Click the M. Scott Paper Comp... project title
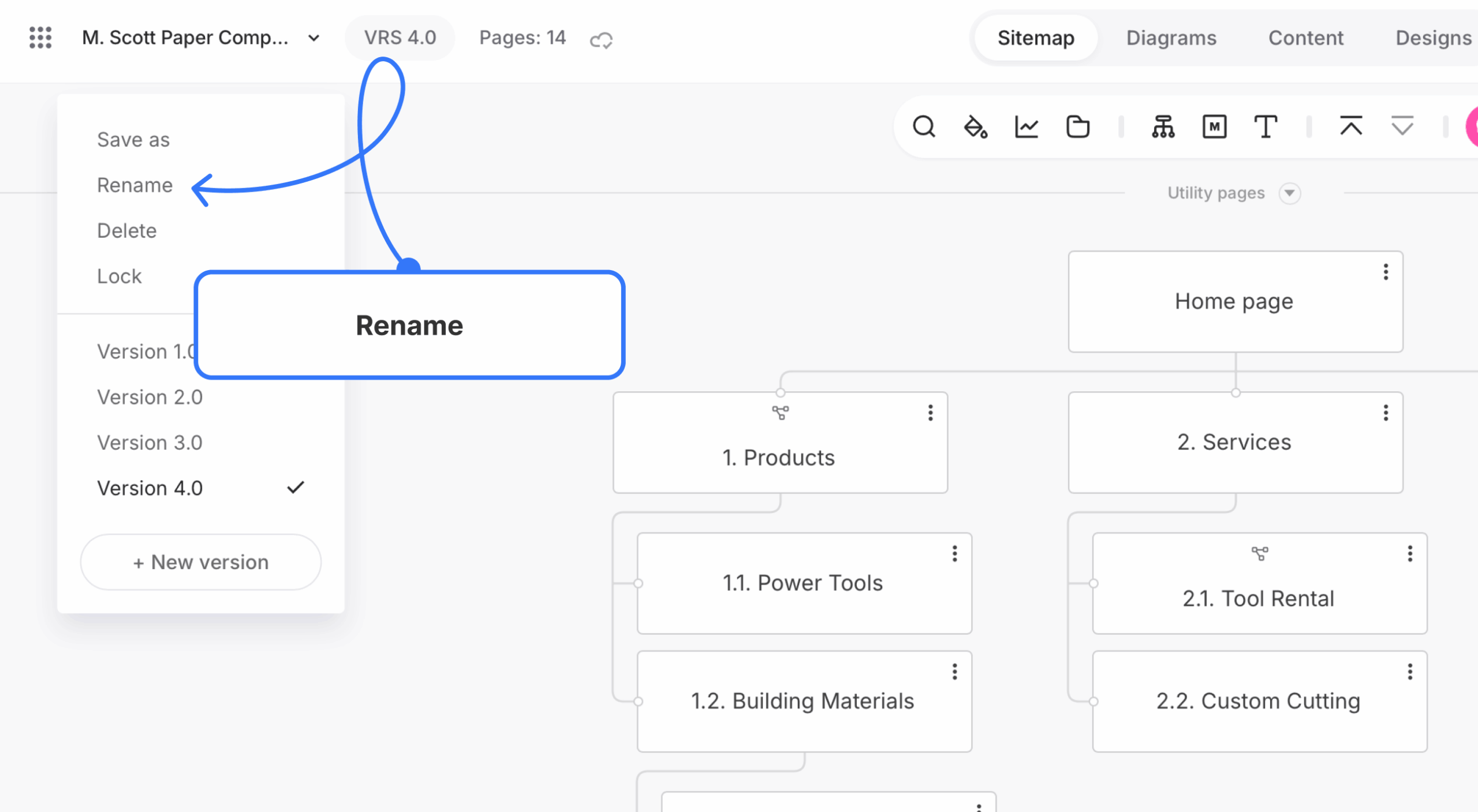 click(x=185, y=38)
